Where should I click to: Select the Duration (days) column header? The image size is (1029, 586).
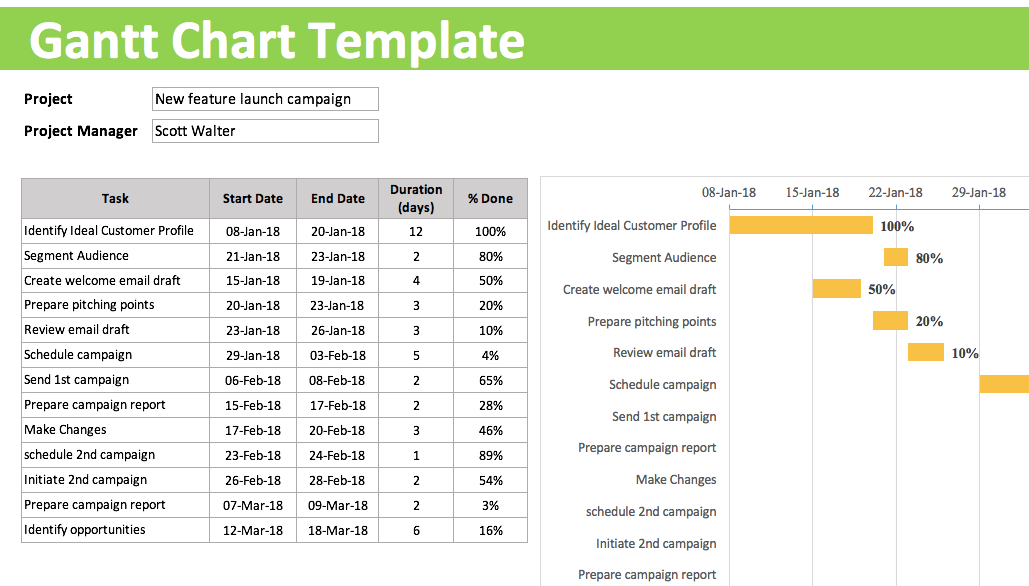point(416,198)
